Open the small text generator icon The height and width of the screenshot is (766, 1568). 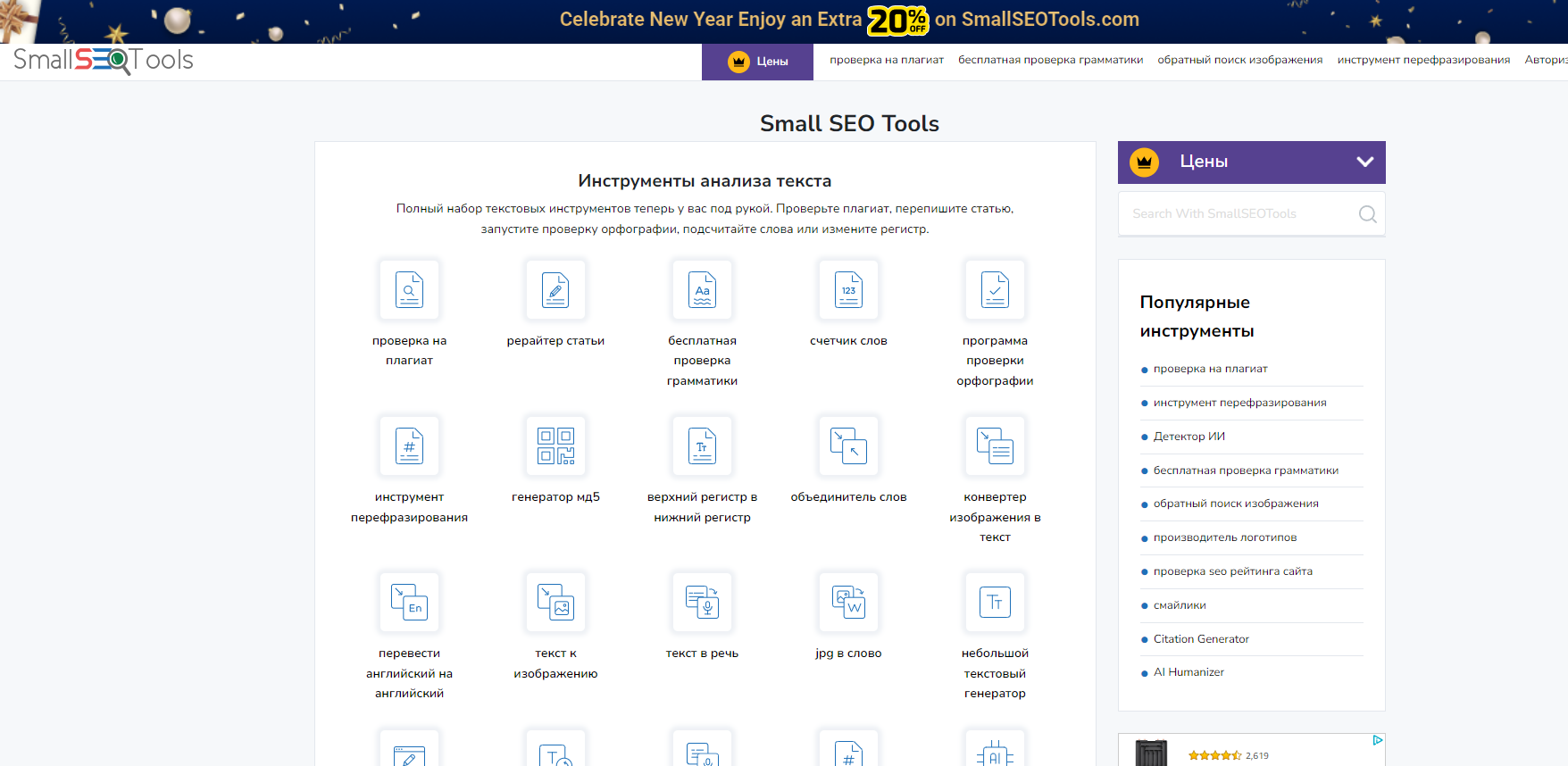[995, 602]
